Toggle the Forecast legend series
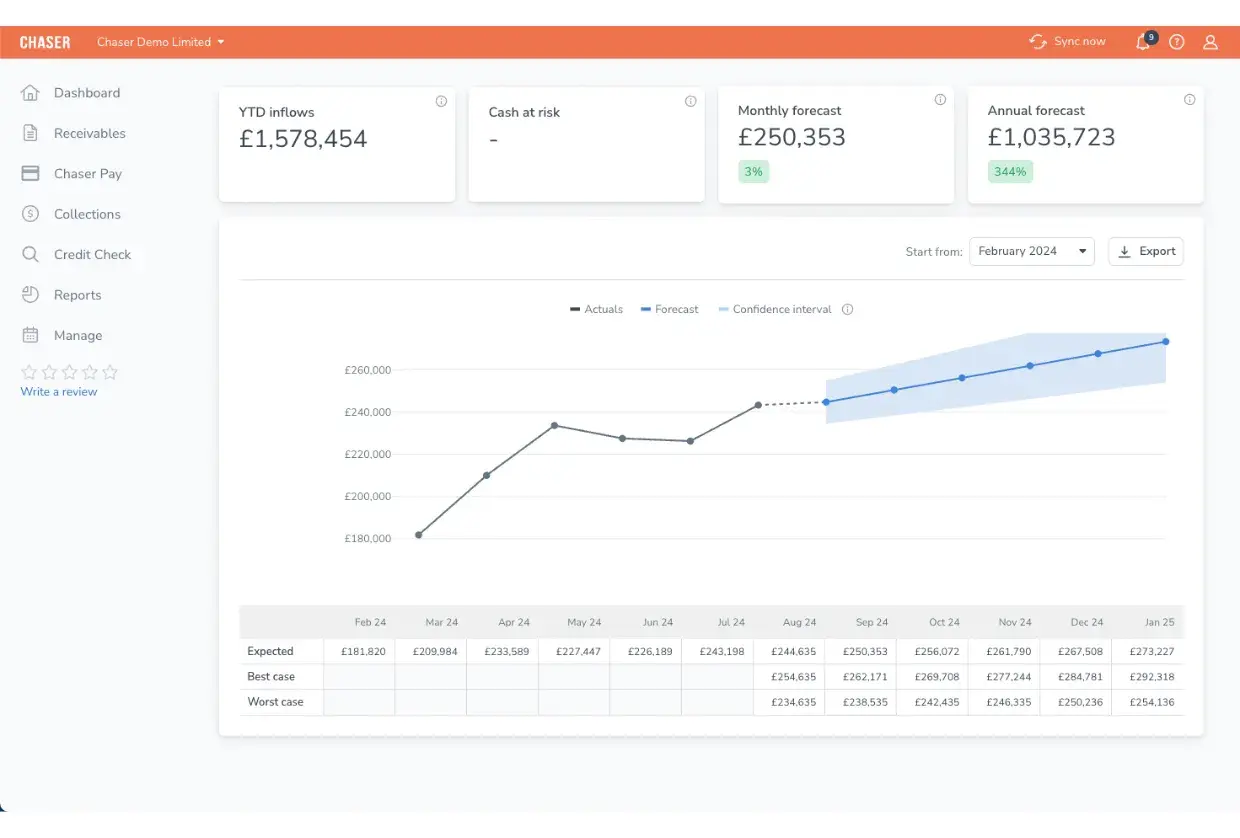1240x838 pixels. [x=669, y=310]
